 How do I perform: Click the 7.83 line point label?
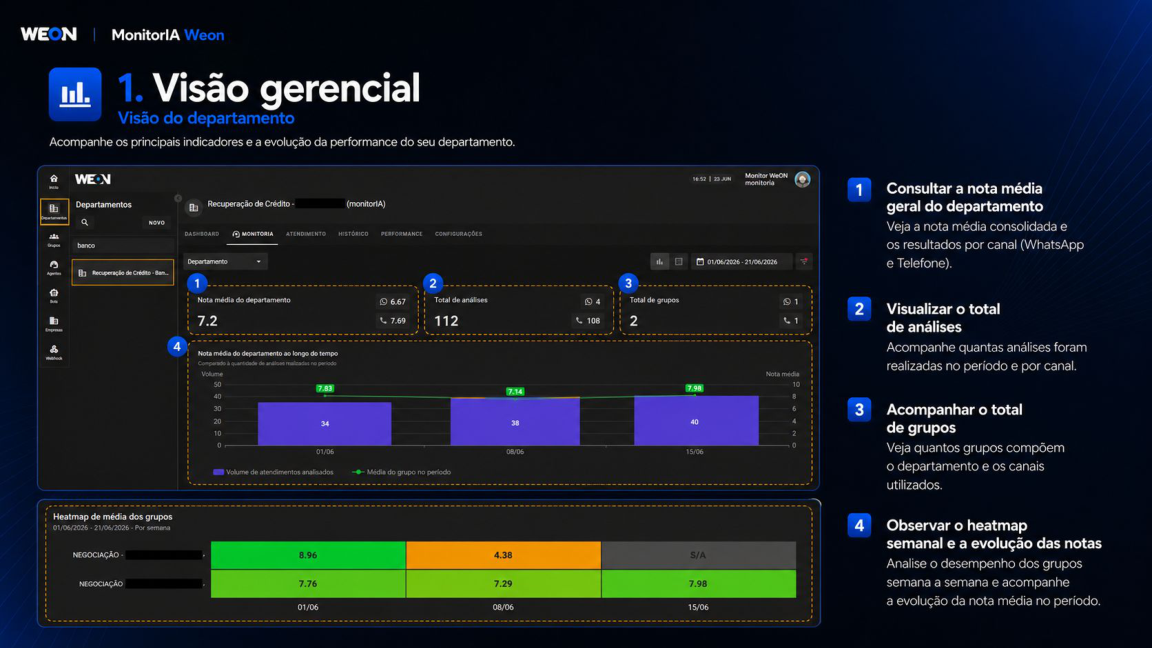[325, 388]
